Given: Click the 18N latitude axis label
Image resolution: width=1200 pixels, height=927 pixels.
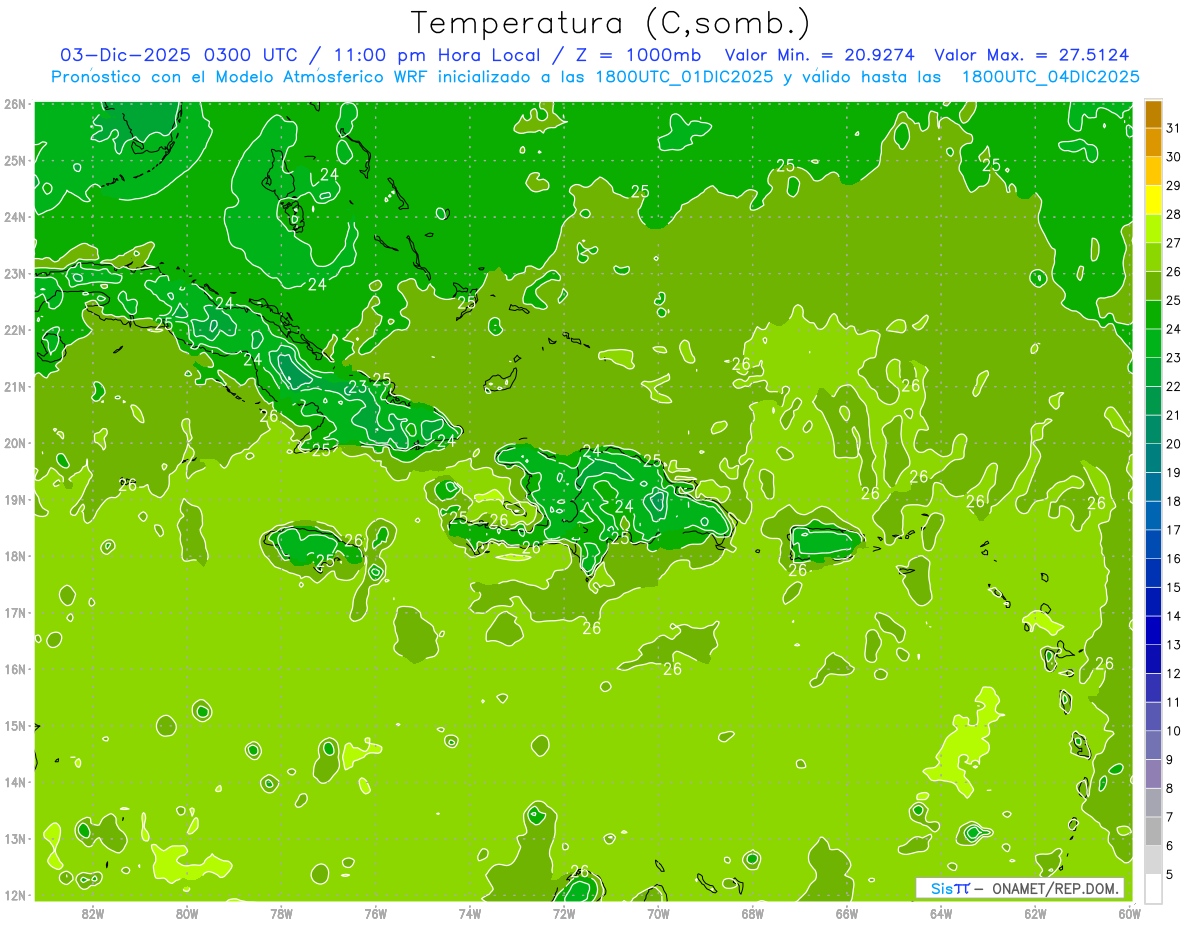Looking at the screenshot, I should pos(14,556).
